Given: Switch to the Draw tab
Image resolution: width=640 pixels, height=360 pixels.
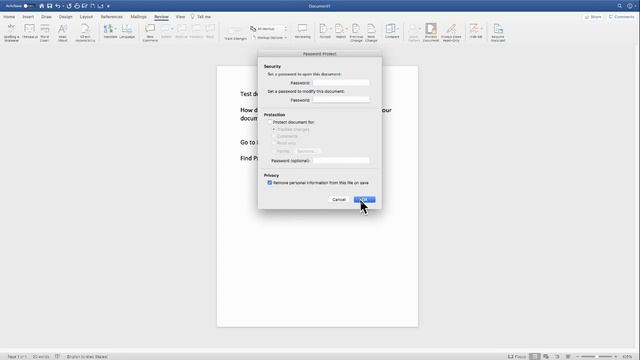Looking at the screenshot, I should pos(46,17).
